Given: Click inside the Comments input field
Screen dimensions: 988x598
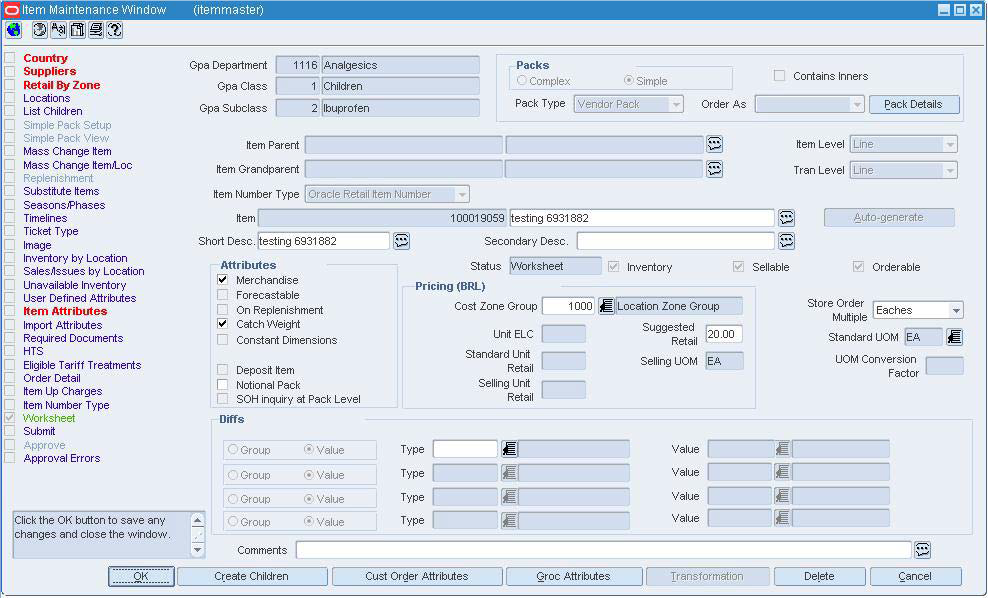Looking at the screenshot, I should (x=600, y=549).
